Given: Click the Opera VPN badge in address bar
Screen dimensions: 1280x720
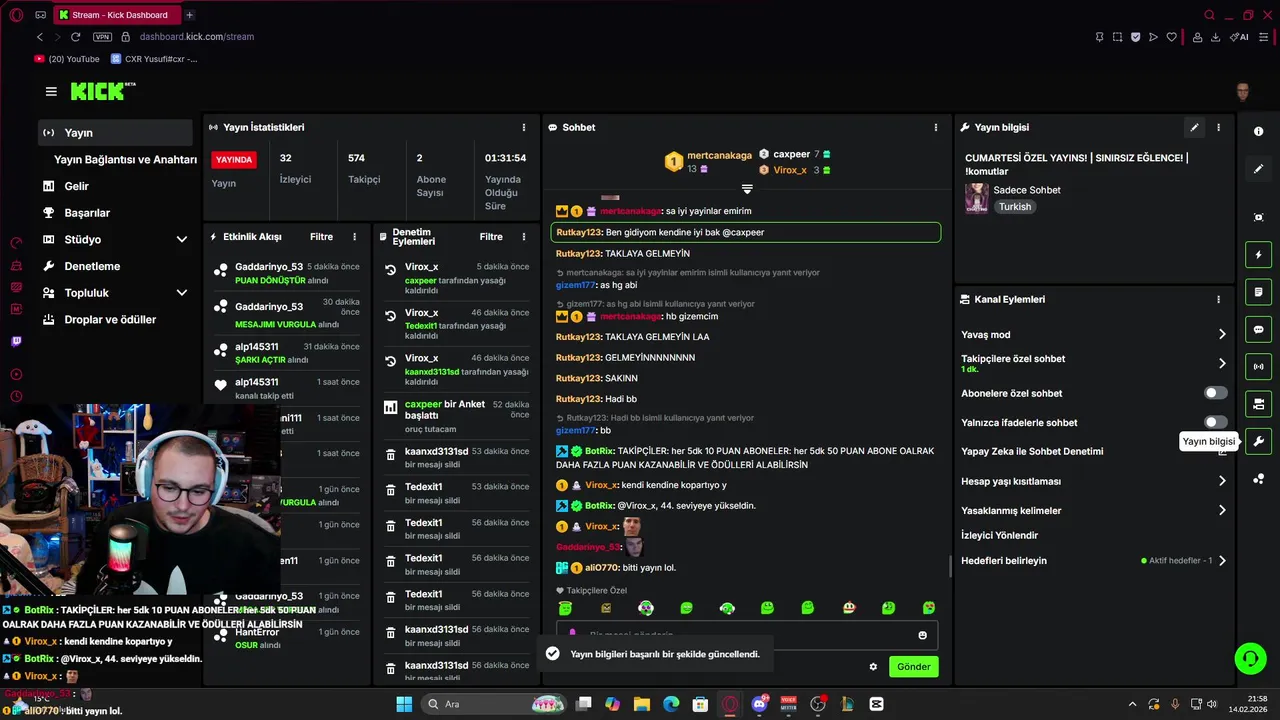Looking at the screenshot, I should point(102,37).
